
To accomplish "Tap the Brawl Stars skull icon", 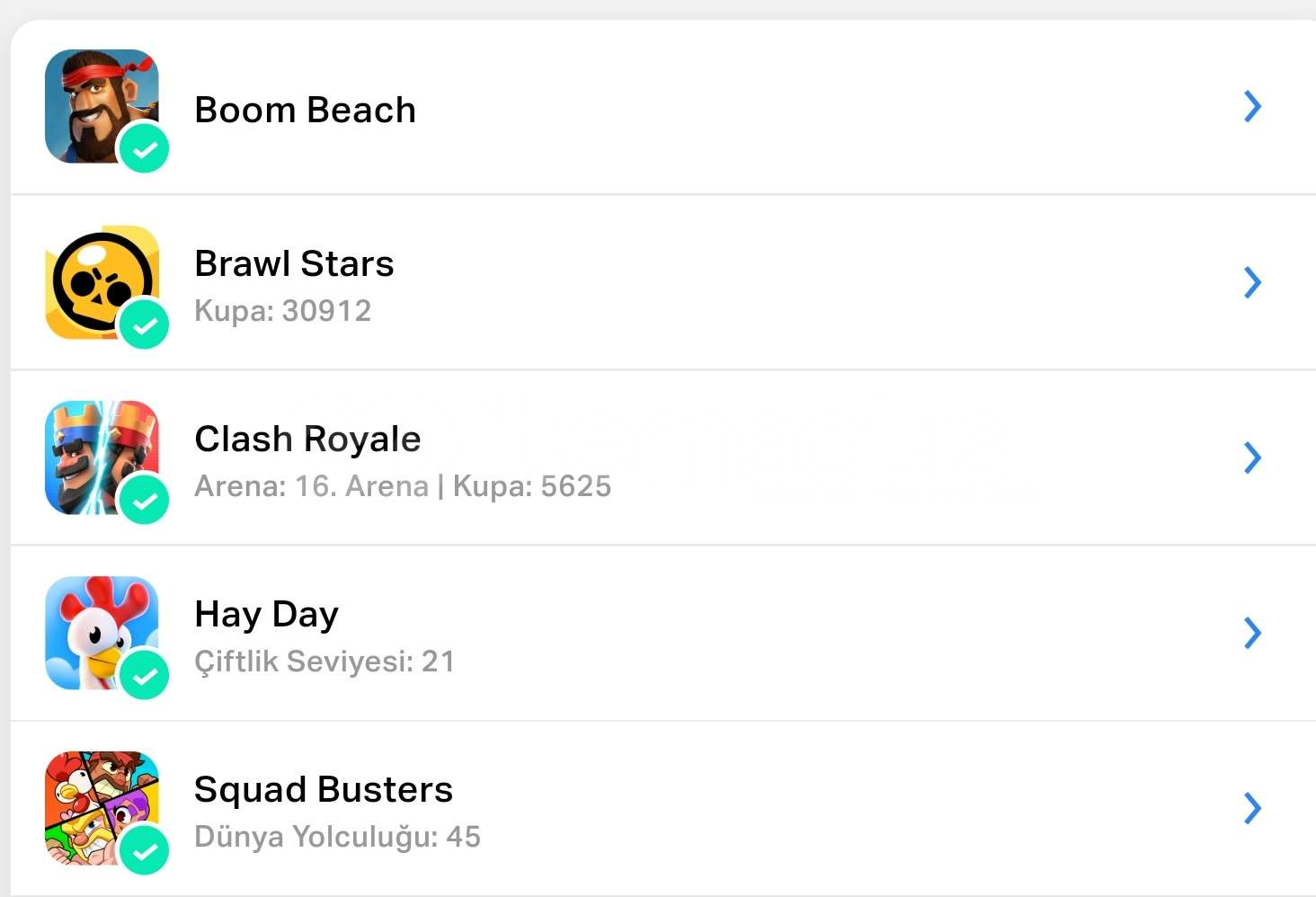I will coord(102,282).
